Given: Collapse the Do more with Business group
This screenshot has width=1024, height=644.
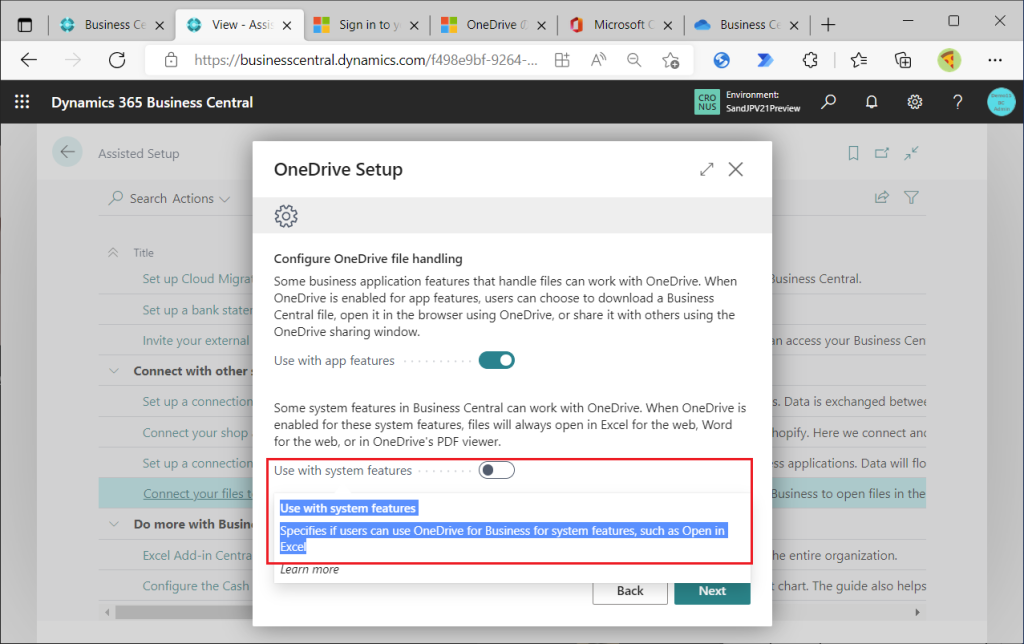Looking at the screenshot, I should point(114,524).
